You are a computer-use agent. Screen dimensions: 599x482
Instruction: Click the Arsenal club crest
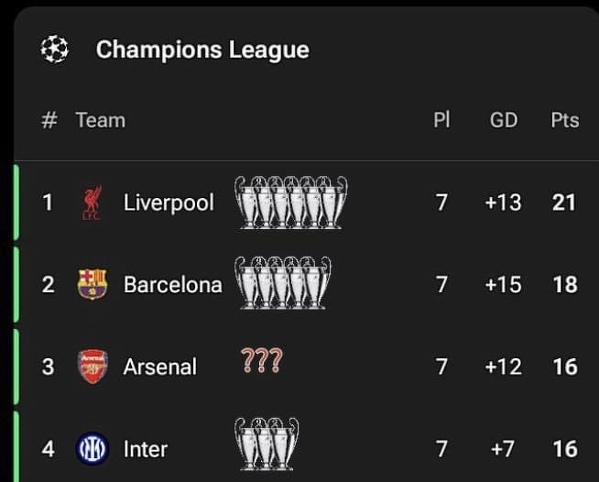[92, 366]
